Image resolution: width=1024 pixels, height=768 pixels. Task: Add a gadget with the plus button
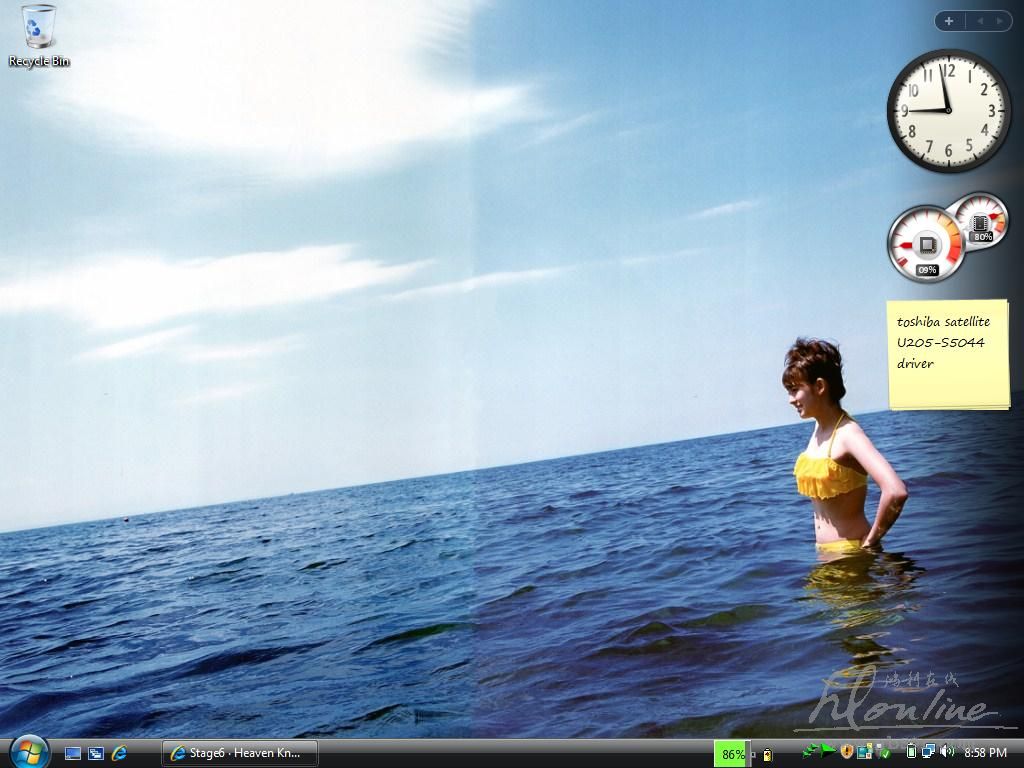tap(949, 21)
